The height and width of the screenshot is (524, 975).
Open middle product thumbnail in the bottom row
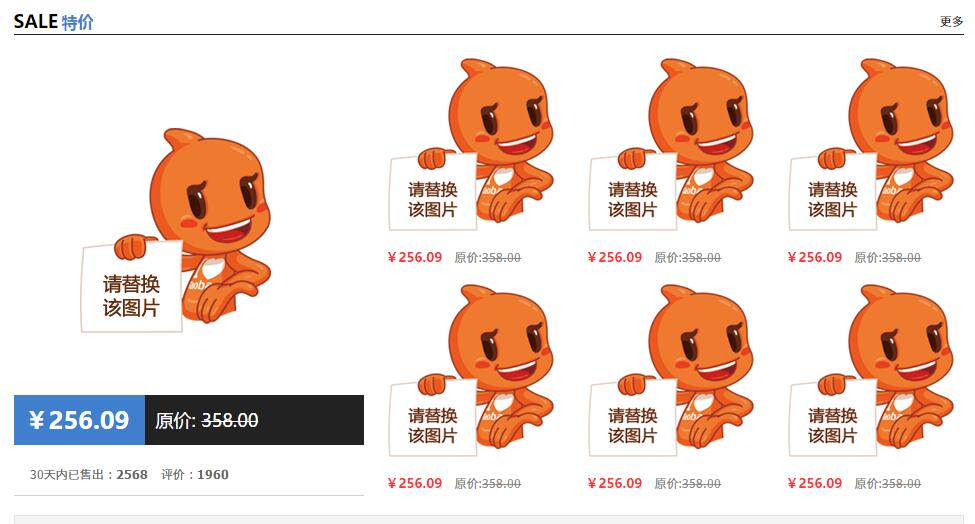point(672,371)
